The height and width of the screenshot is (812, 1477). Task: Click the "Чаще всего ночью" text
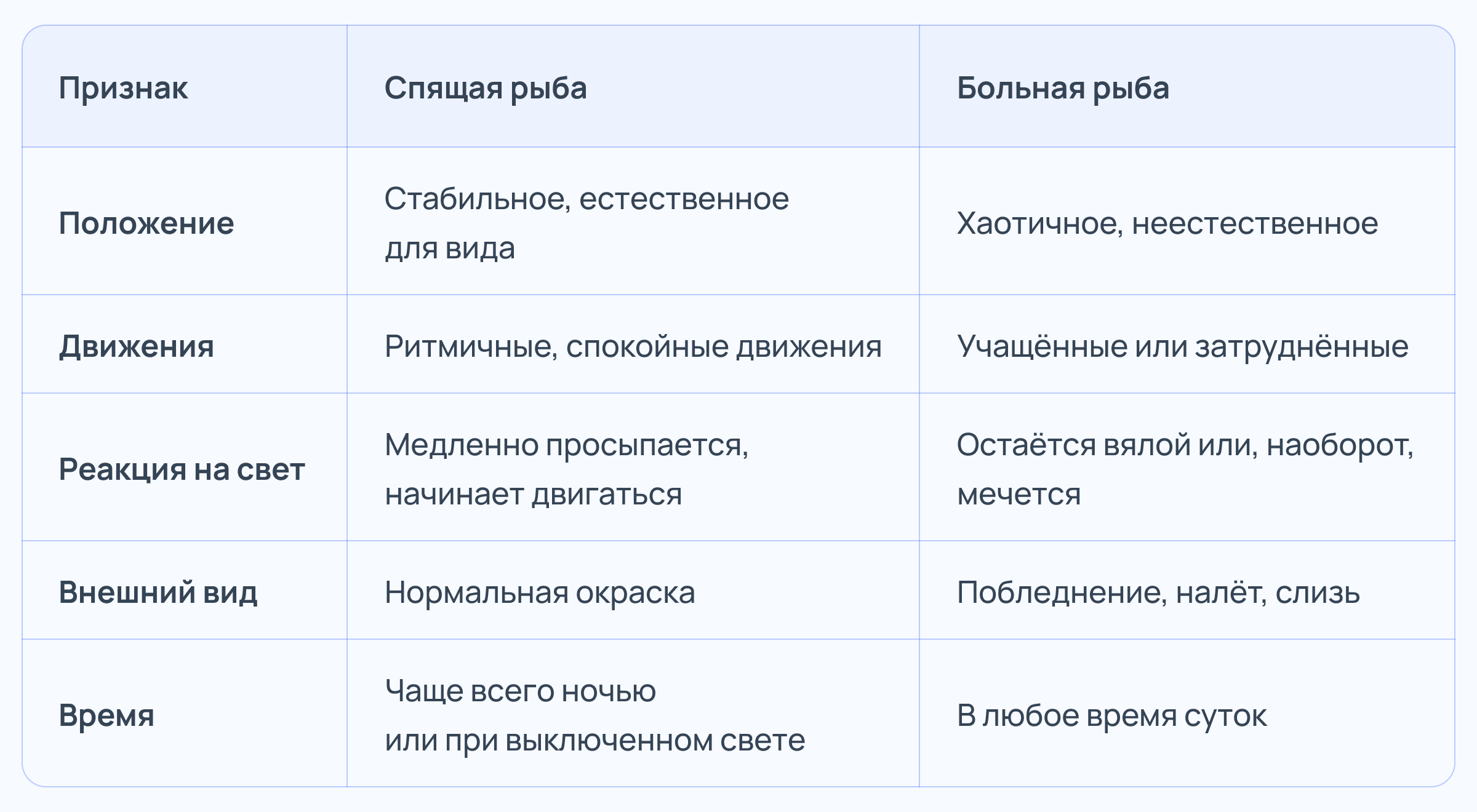pyautogui.click(x=520, y=690)
